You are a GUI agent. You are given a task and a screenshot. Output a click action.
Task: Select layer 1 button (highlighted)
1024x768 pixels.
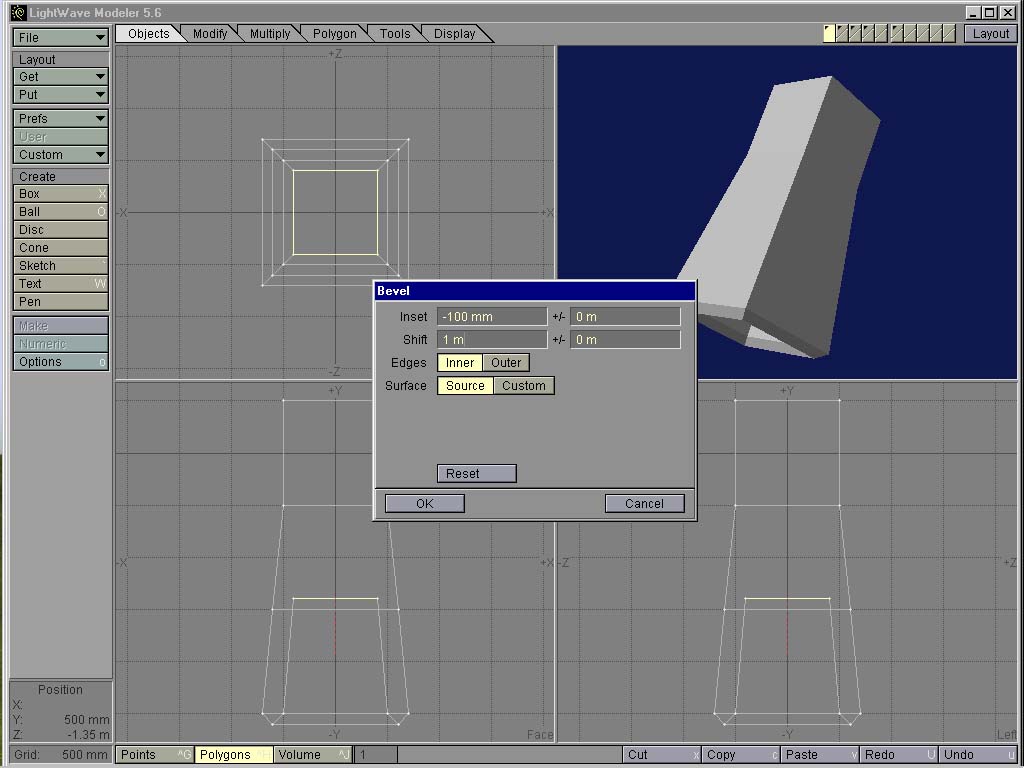pyautogui.click(x=829, y=33)
